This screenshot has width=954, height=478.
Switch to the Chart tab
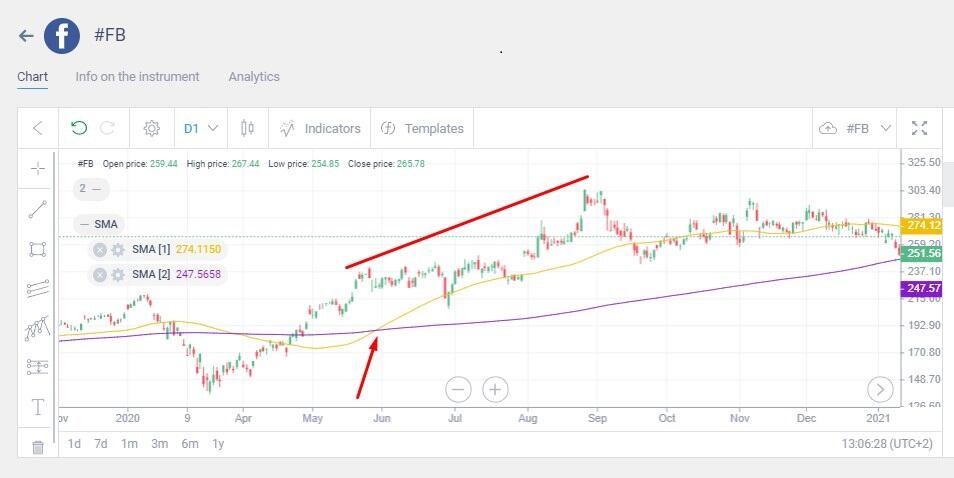coord(33,77)
